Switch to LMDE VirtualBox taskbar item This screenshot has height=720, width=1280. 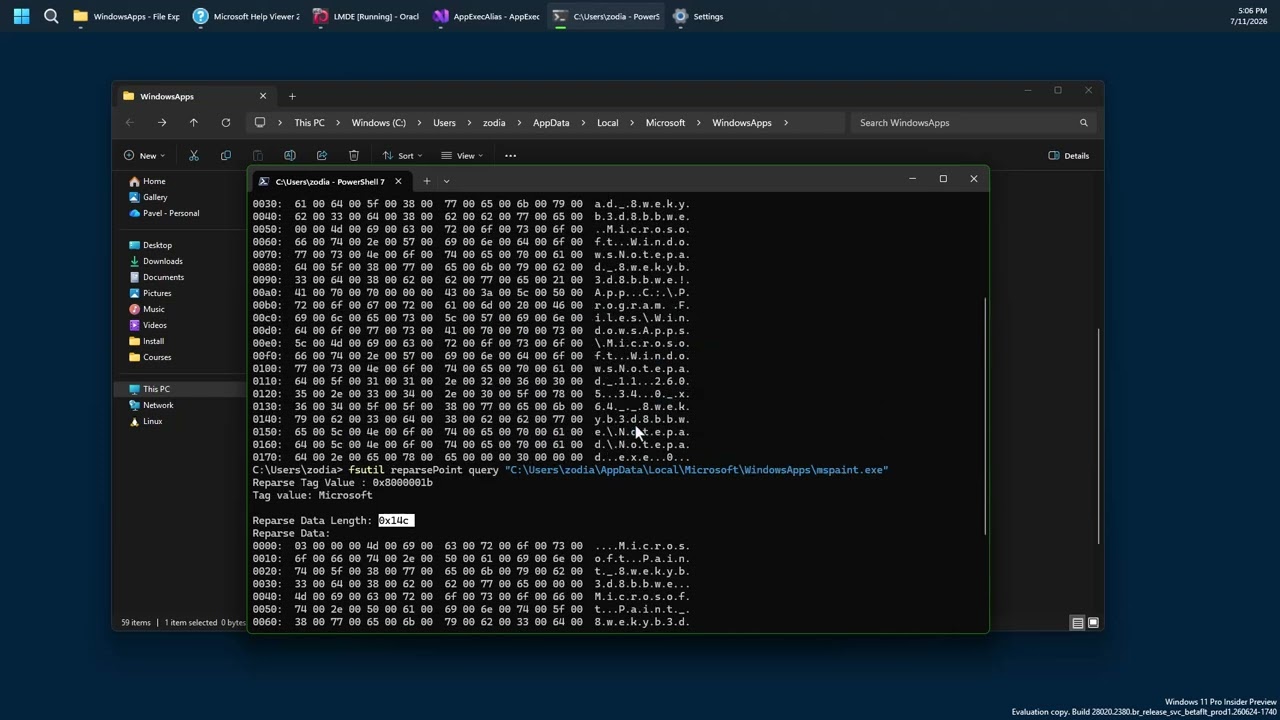pos(366,16)
